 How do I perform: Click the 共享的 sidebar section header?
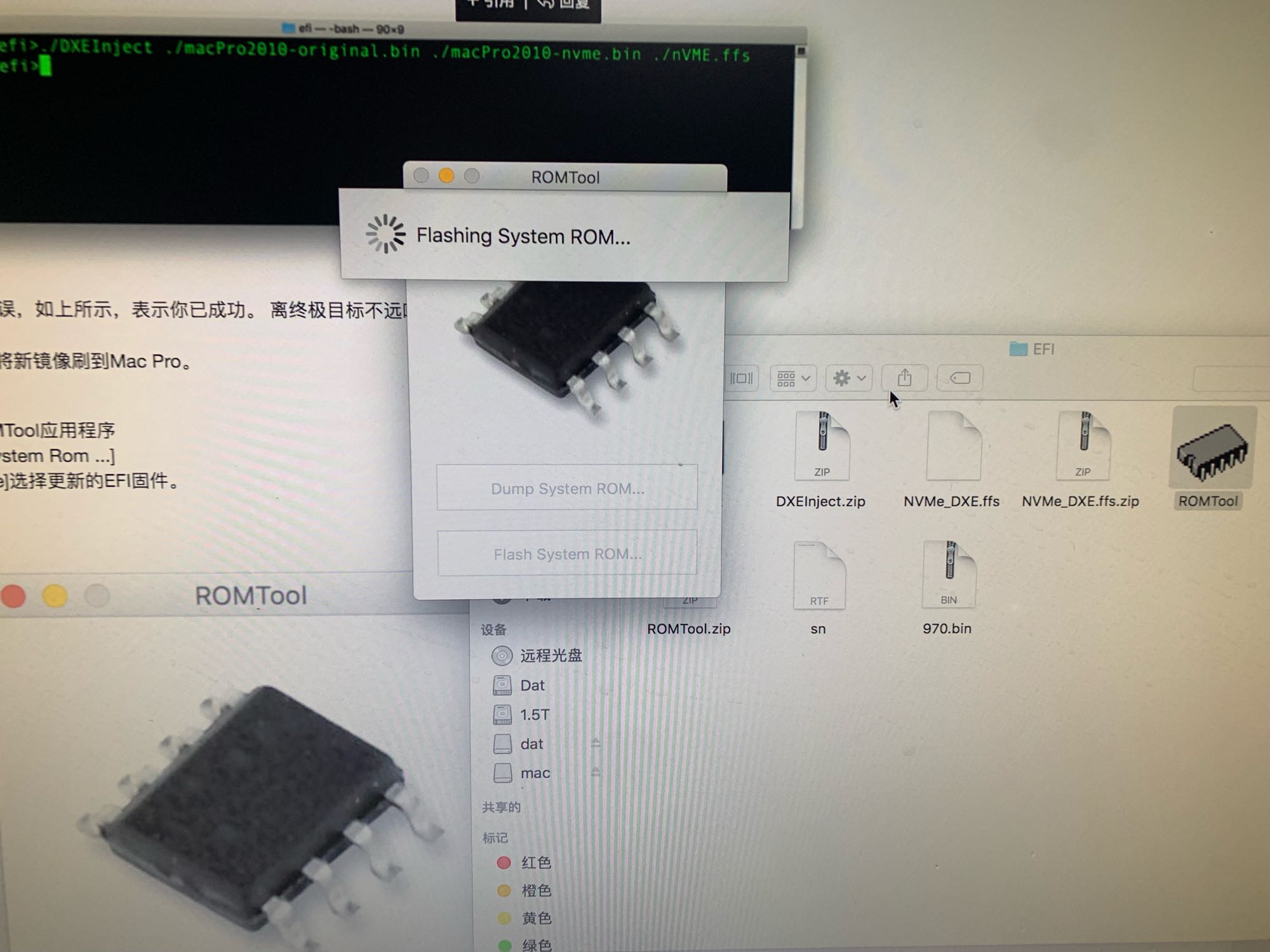tap(501, 807)
